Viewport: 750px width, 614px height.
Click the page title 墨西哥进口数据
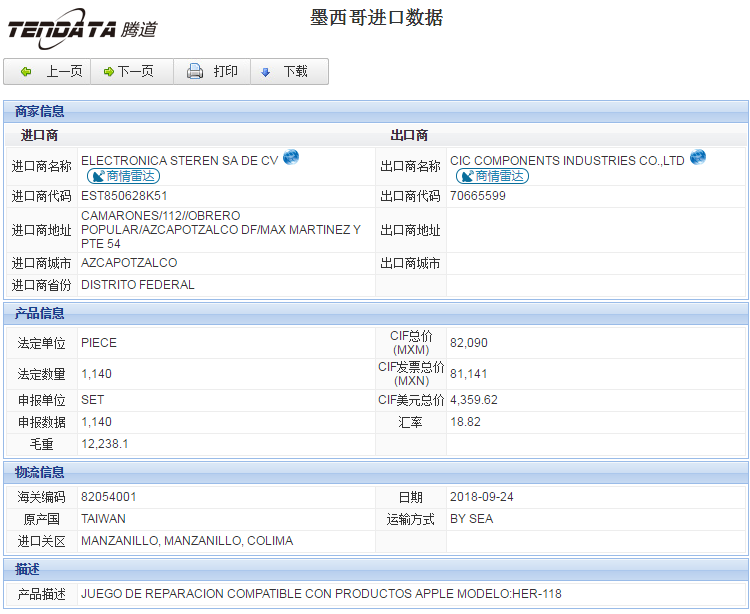pyautogui.click(x=377, y=18)
